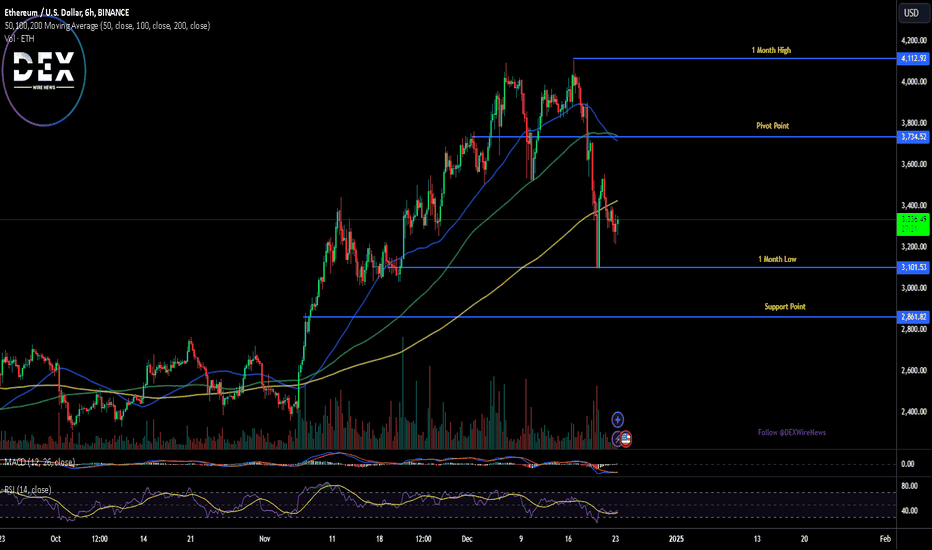The image size is (932, 550).
Task: Open the USD currency selector
Action: [912, 12]
